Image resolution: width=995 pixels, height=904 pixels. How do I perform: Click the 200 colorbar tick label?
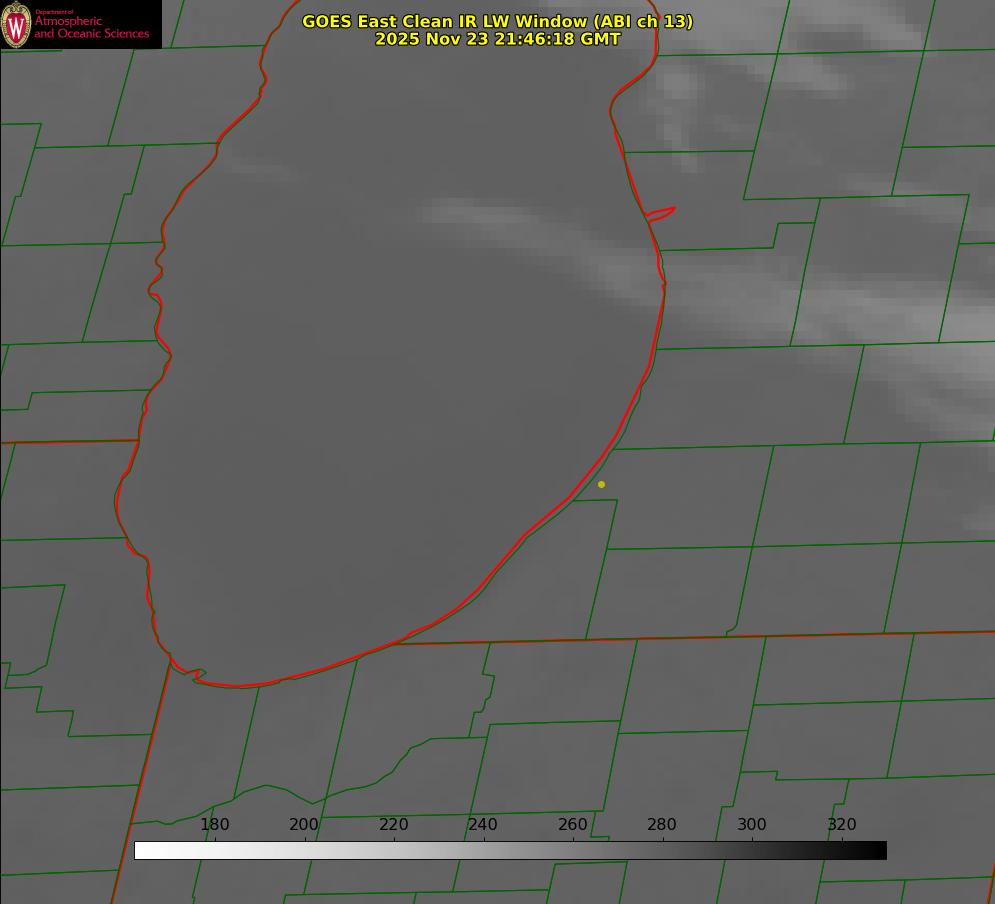pos(304,825)
